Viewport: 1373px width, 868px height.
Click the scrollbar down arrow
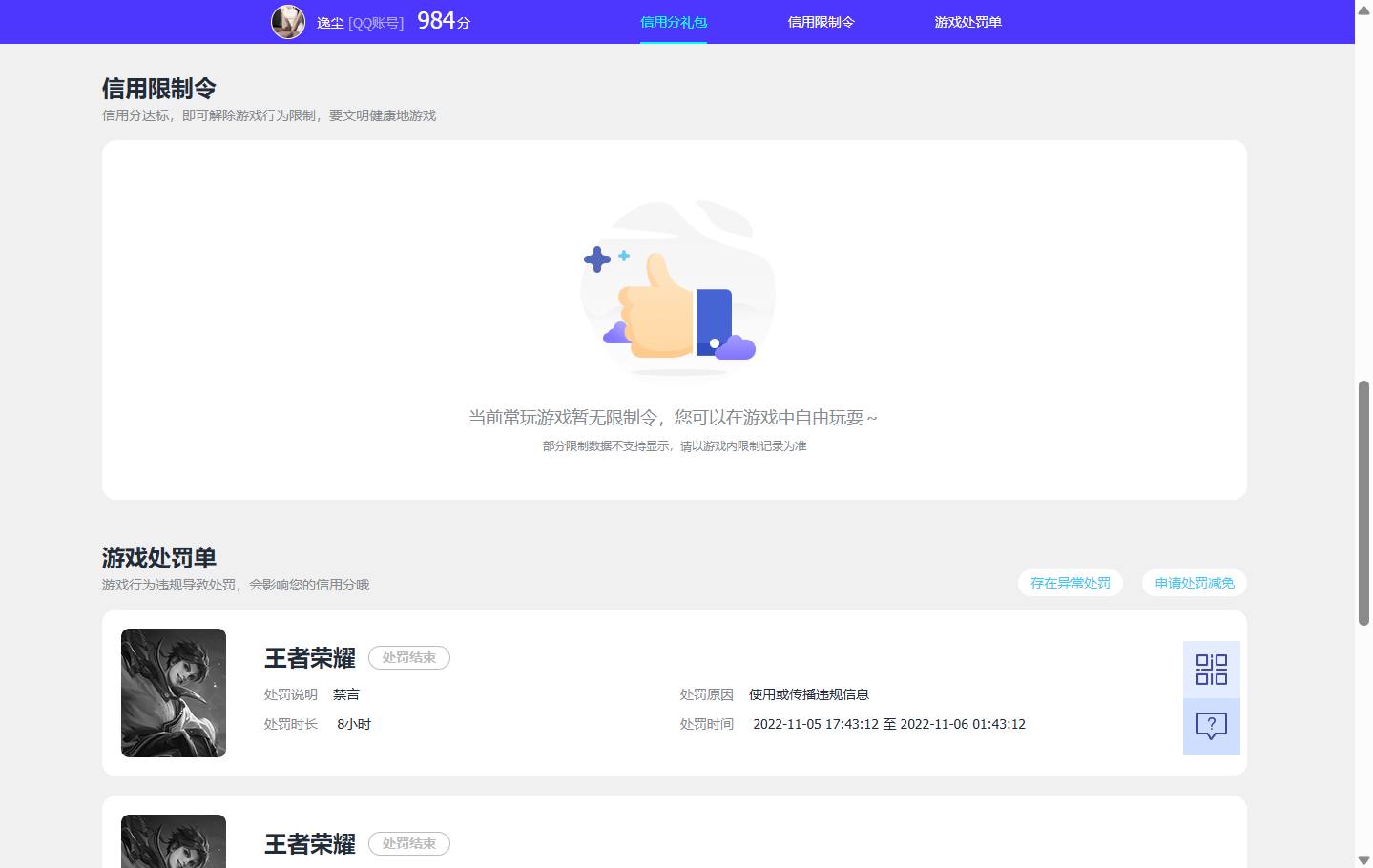coord(1363,858)
